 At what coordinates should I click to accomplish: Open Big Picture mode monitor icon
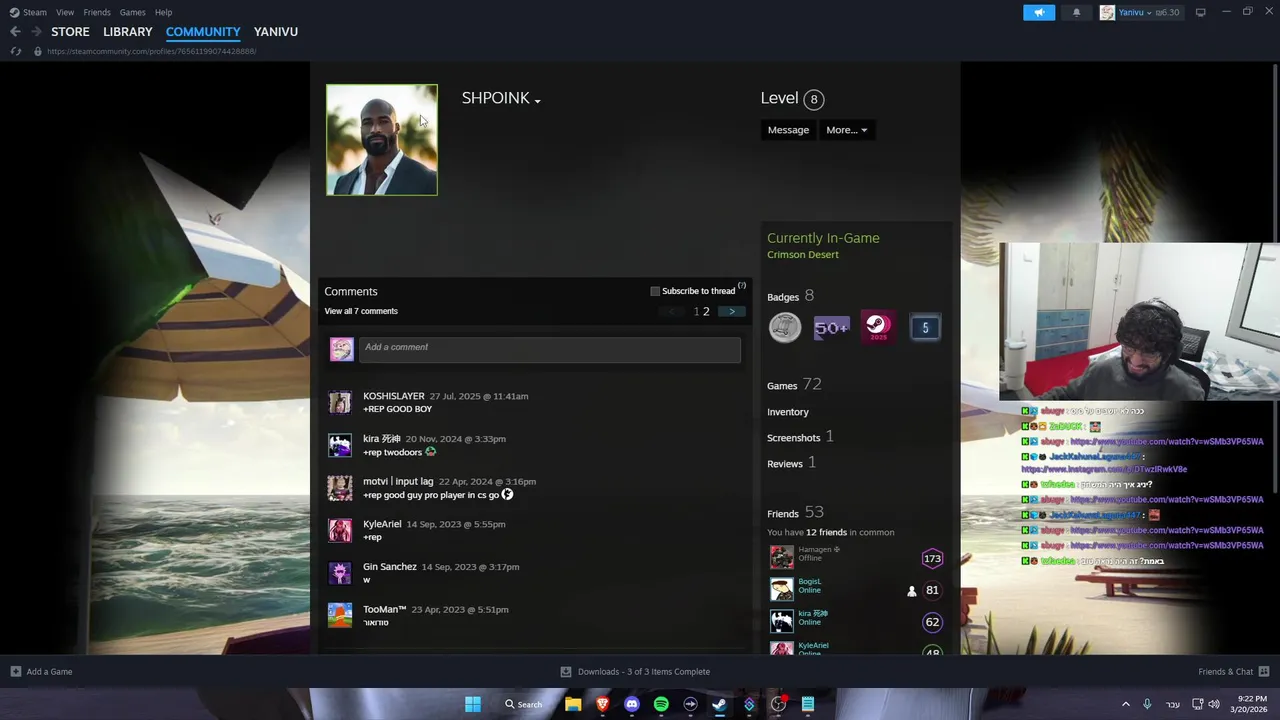tap(1201, 12)
